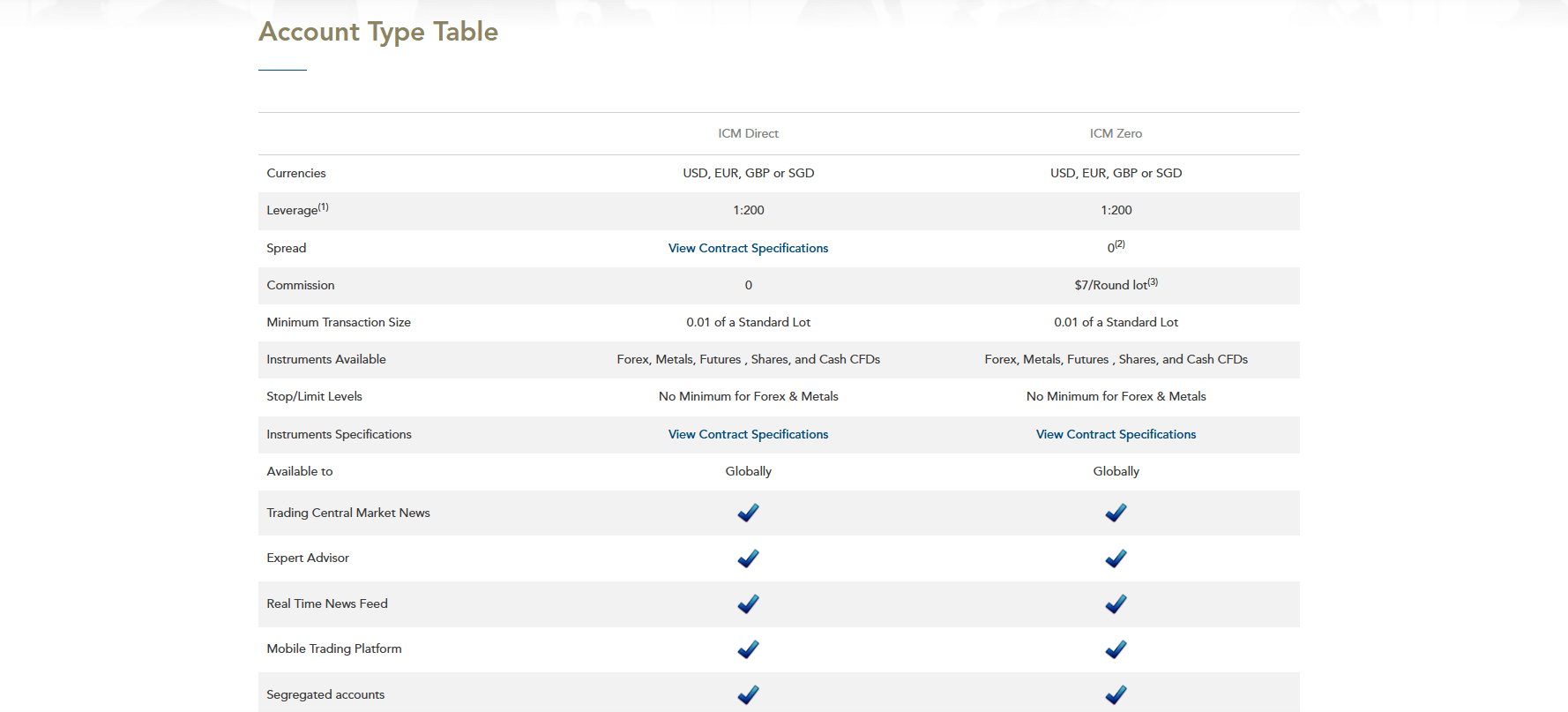Viewport: 1568px width, 712px height.
Task: Click the Instruments Specifications row label
Action: click(x=339, y=434)
